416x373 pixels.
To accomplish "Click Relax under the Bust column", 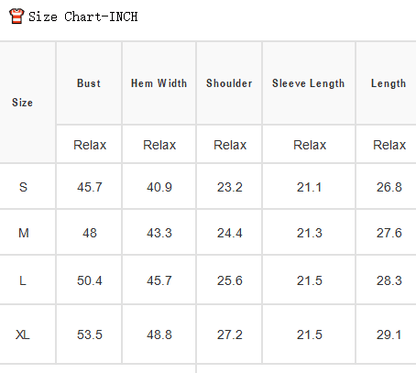I will pos(90,145).
